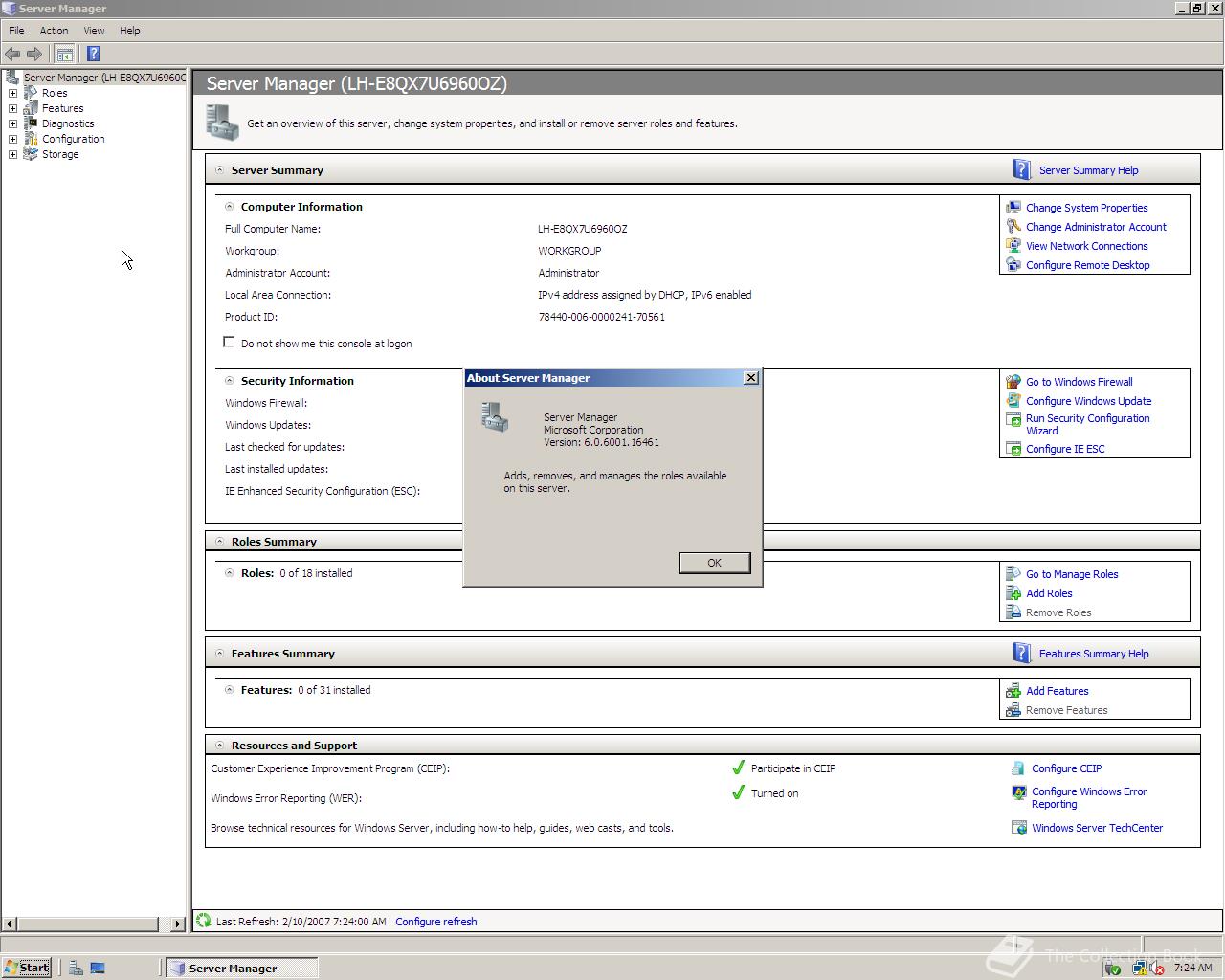Click the Go to Manage Roles icon
The height and width of the screenshot is (980, 1225).
[x=1013, y=573]
